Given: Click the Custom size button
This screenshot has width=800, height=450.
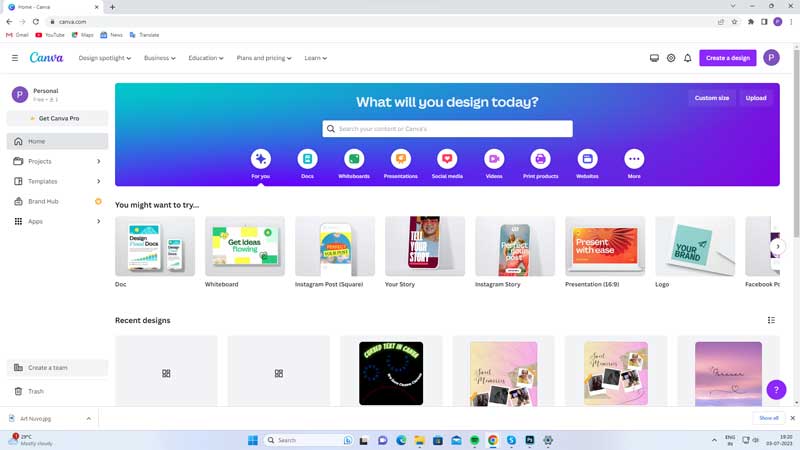Looking at the screenshot, I should pos(712,98).
